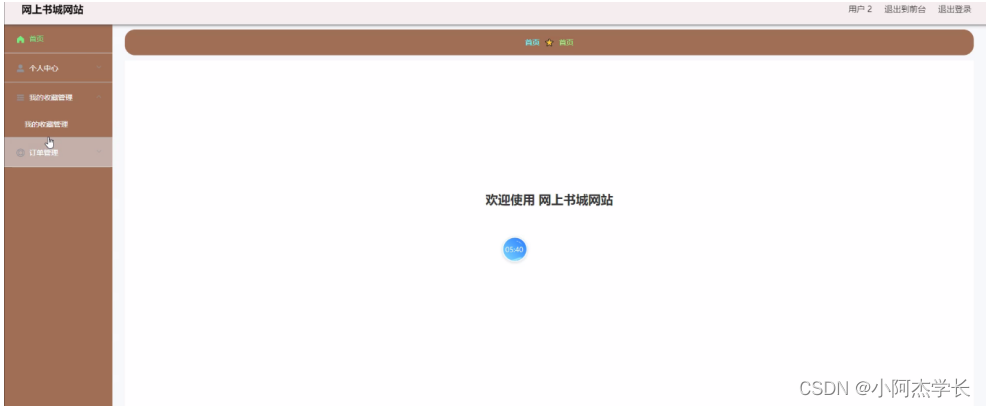Image resolution: width=986 pixels, height=407 pixels.
Task: Click the 我的收藏管理 list icon
Action: click(x=20, y=97)
